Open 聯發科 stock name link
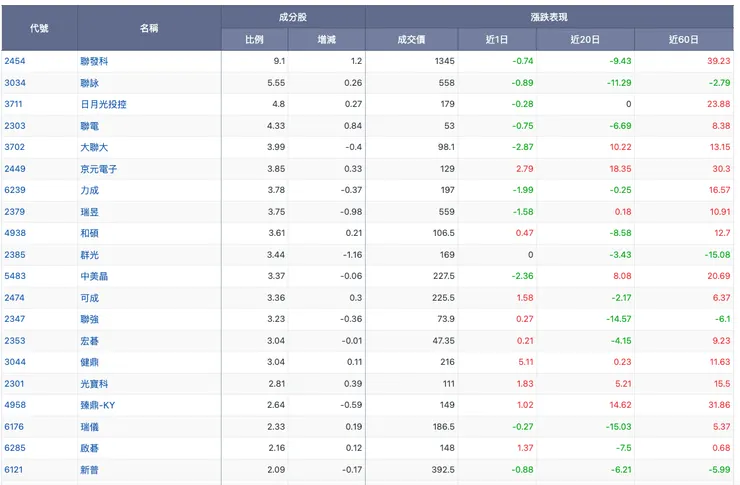 point(94,61)
